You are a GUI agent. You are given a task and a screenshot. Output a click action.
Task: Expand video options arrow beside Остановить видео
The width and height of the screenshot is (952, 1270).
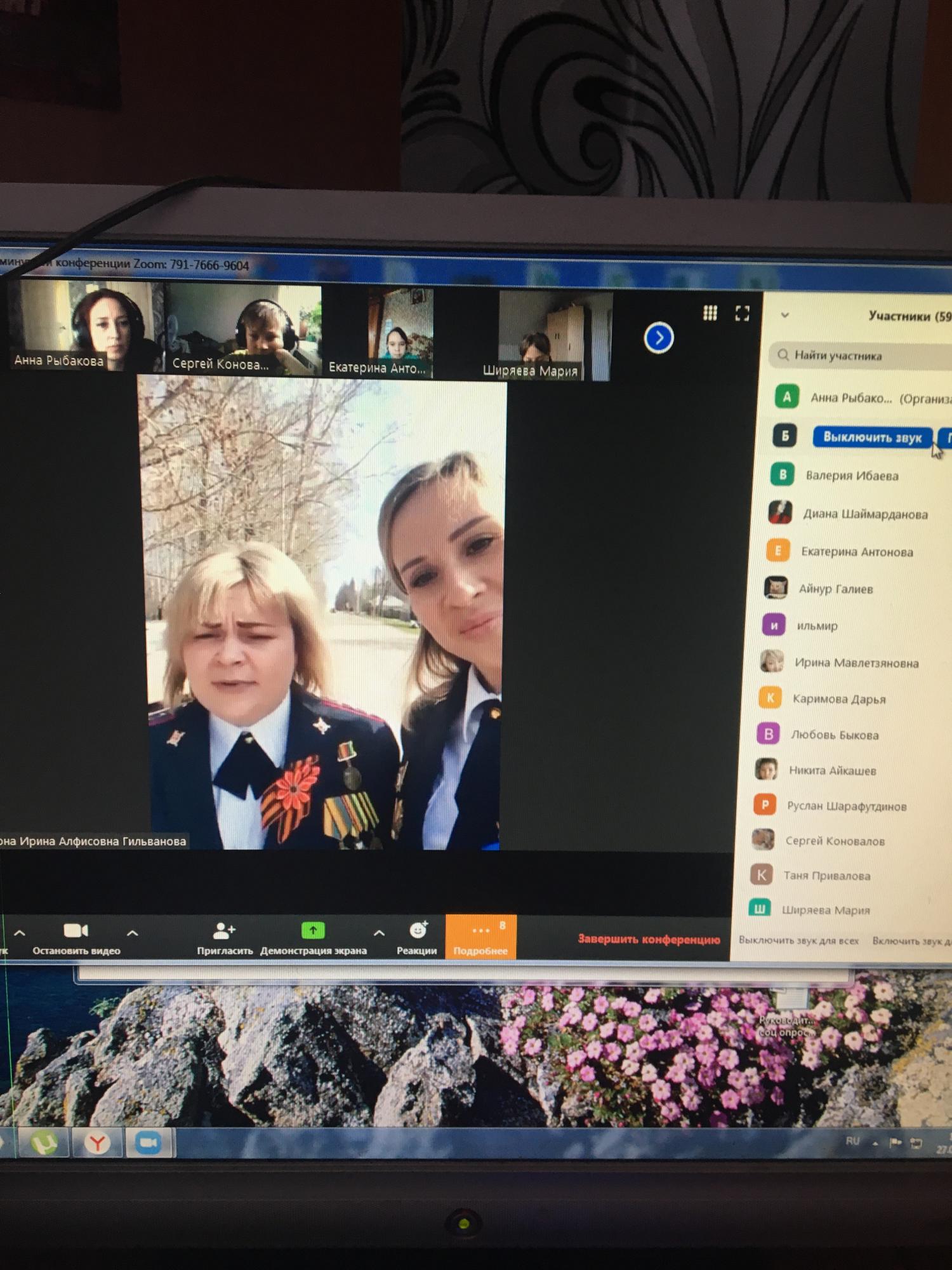[133, 933]
